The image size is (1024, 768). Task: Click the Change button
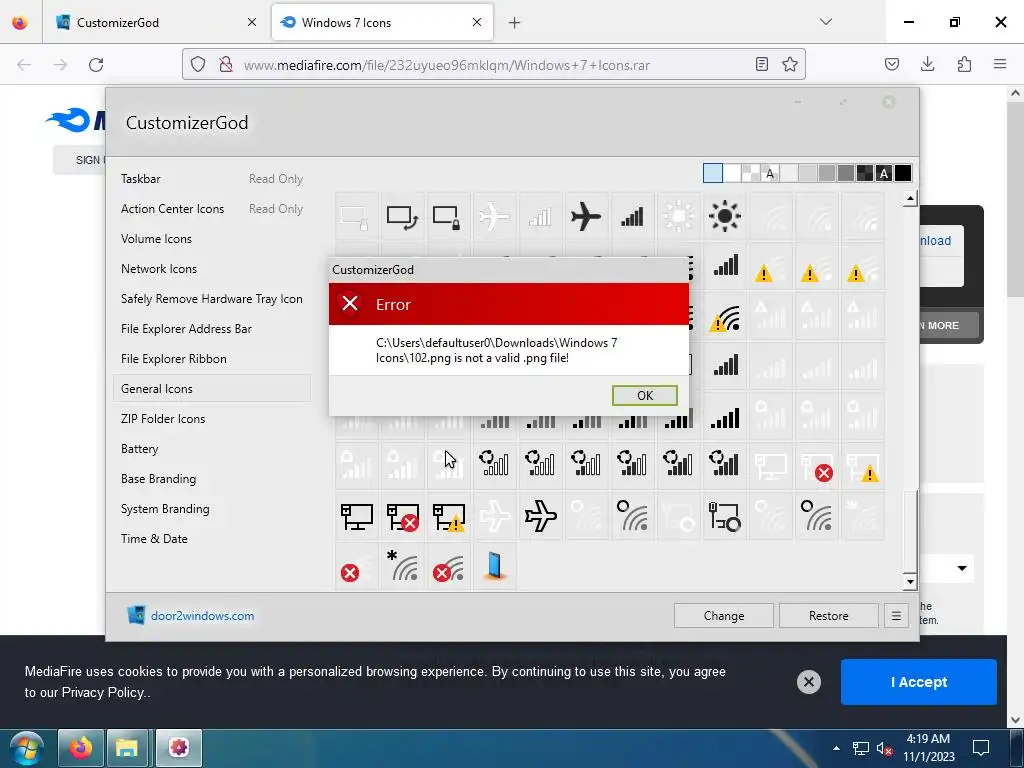point(724,616)
